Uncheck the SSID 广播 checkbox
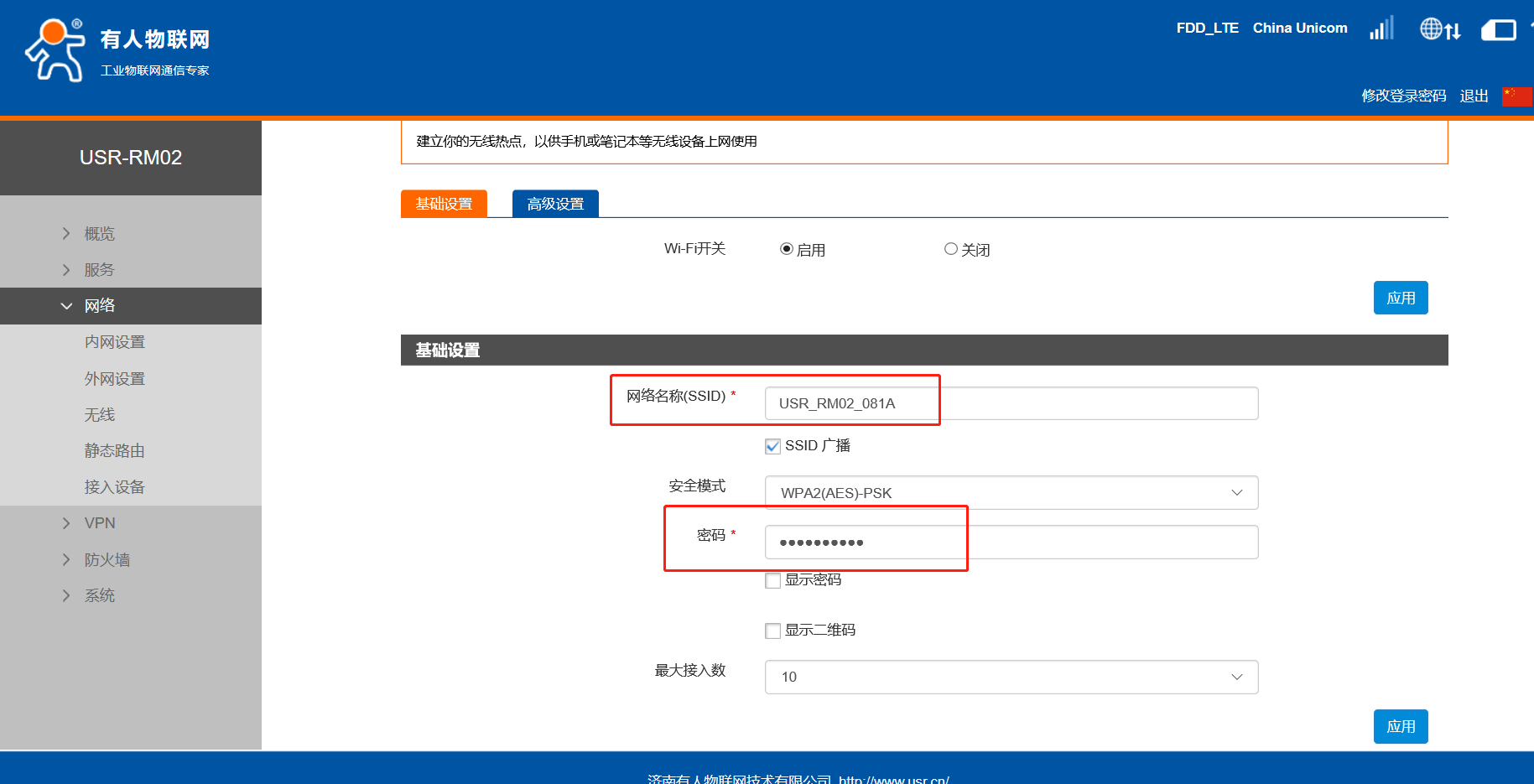The height and width of the screenshot is (784, 1534). (x=772, y=446)
